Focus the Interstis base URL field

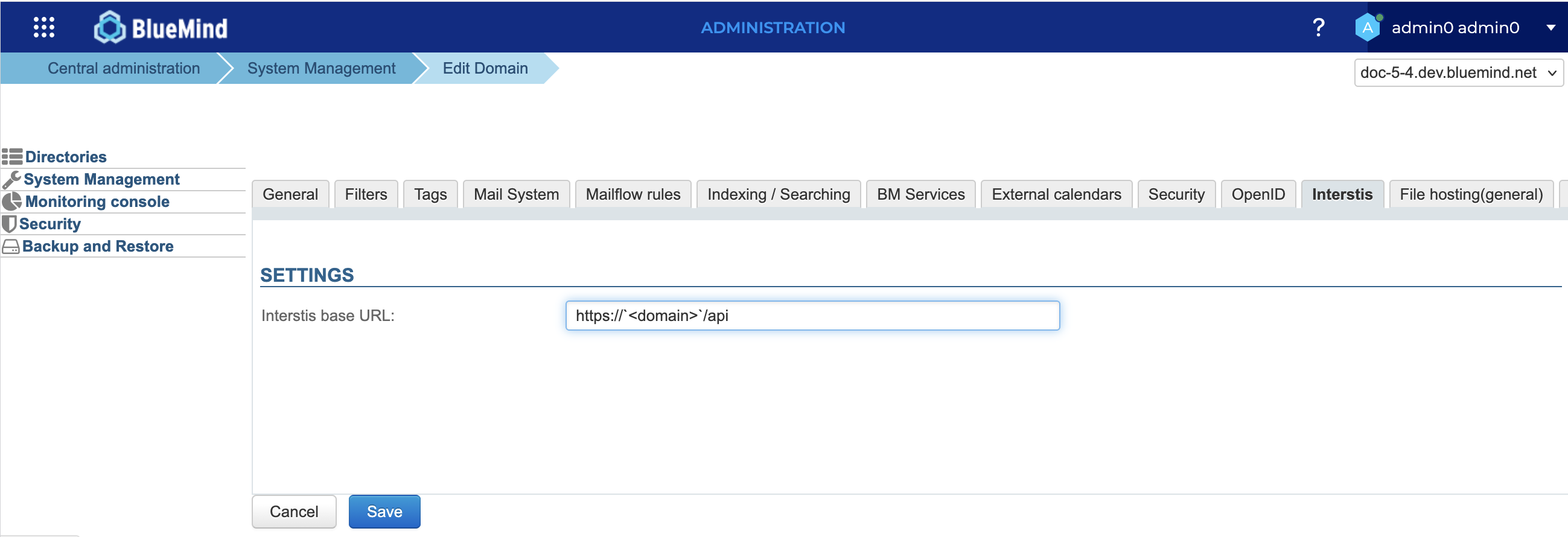pyautogui.click(x=812, y=316)
